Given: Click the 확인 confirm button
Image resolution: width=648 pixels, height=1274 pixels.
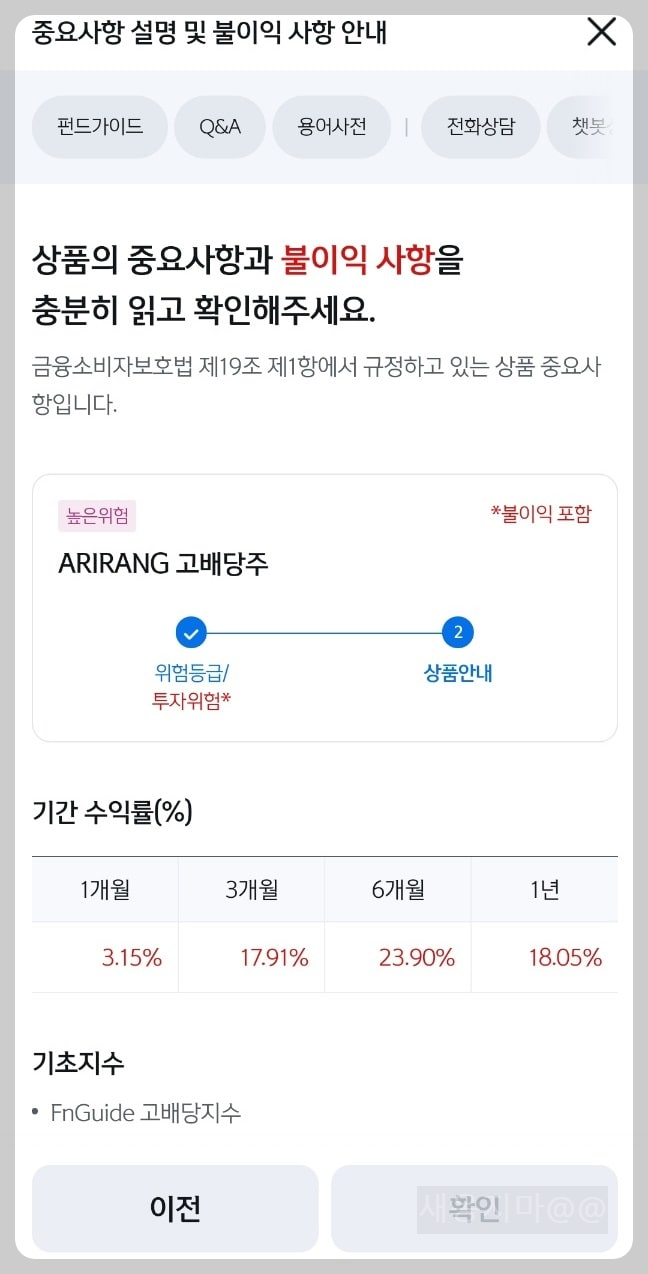Looking at the screenshot, I should [473, 1208].
